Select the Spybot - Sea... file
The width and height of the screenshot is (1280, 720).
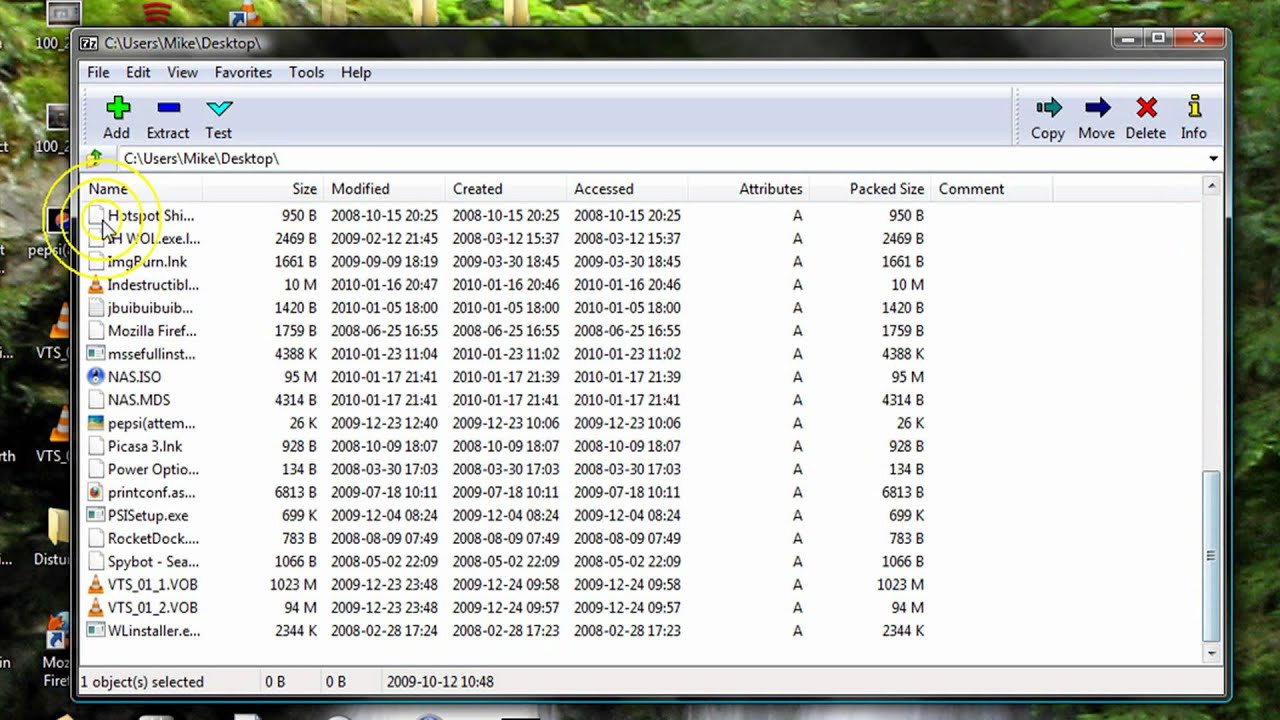point(153,561)
